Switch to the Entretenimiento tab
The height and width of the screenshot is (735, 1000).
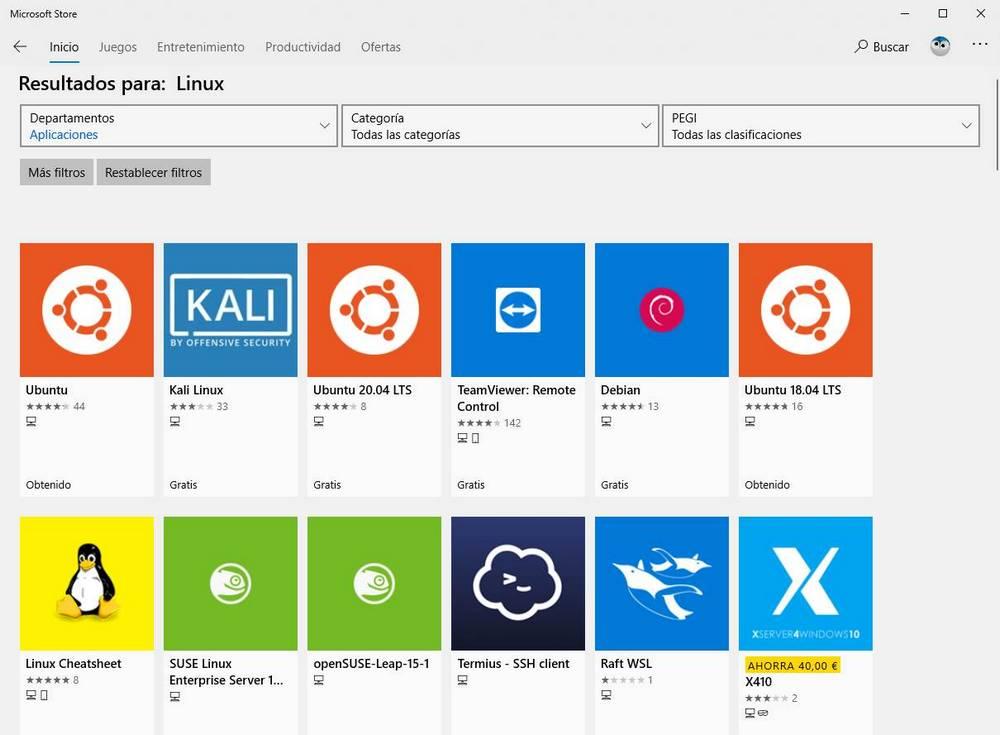pyautogui.click(x=200, y=47)
